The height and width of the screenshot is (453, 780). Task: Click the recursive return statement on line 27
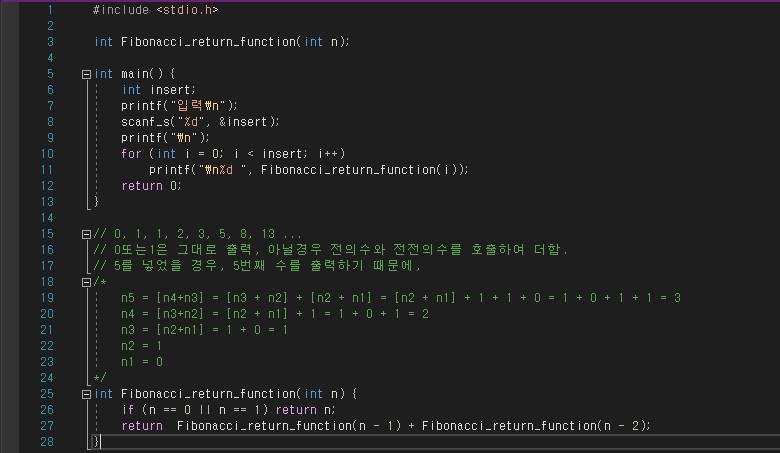click(386, 426)
